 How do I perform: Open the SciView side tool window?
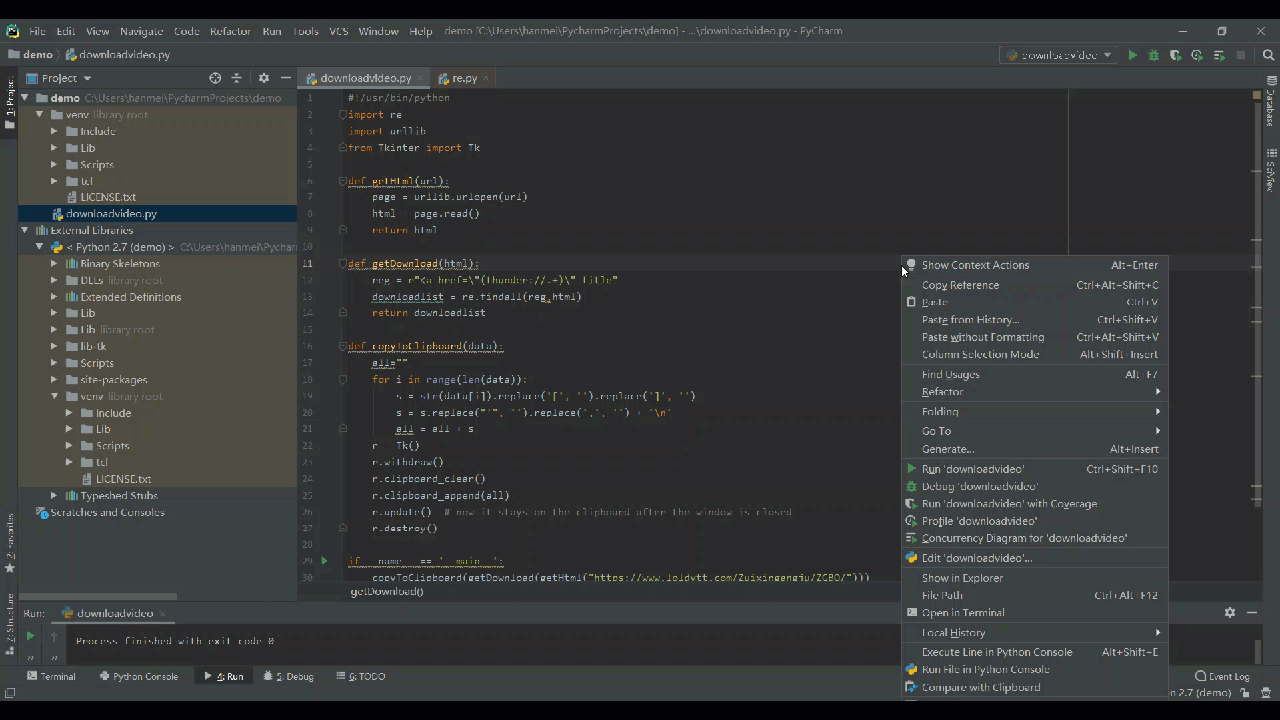click(x=1271, y=170)
